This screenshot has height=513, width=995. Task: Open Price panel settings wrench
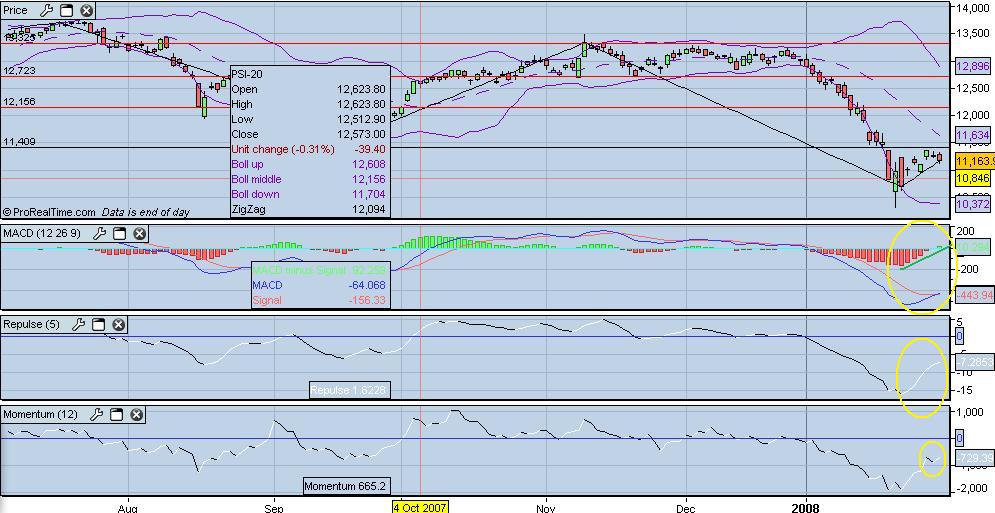tap(46, 10)
